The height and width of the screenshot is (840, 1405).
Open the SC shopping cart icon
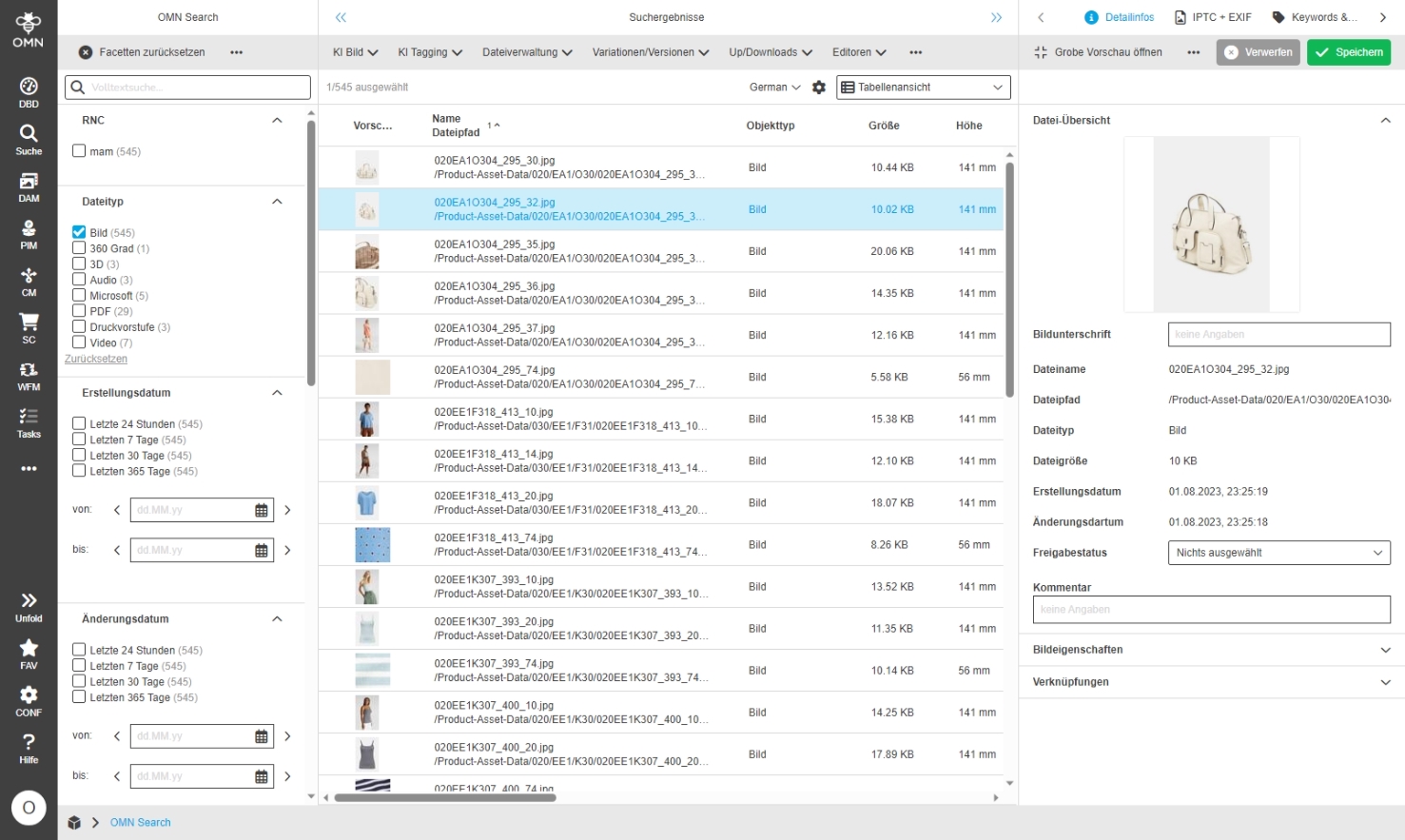pos(29,327)
